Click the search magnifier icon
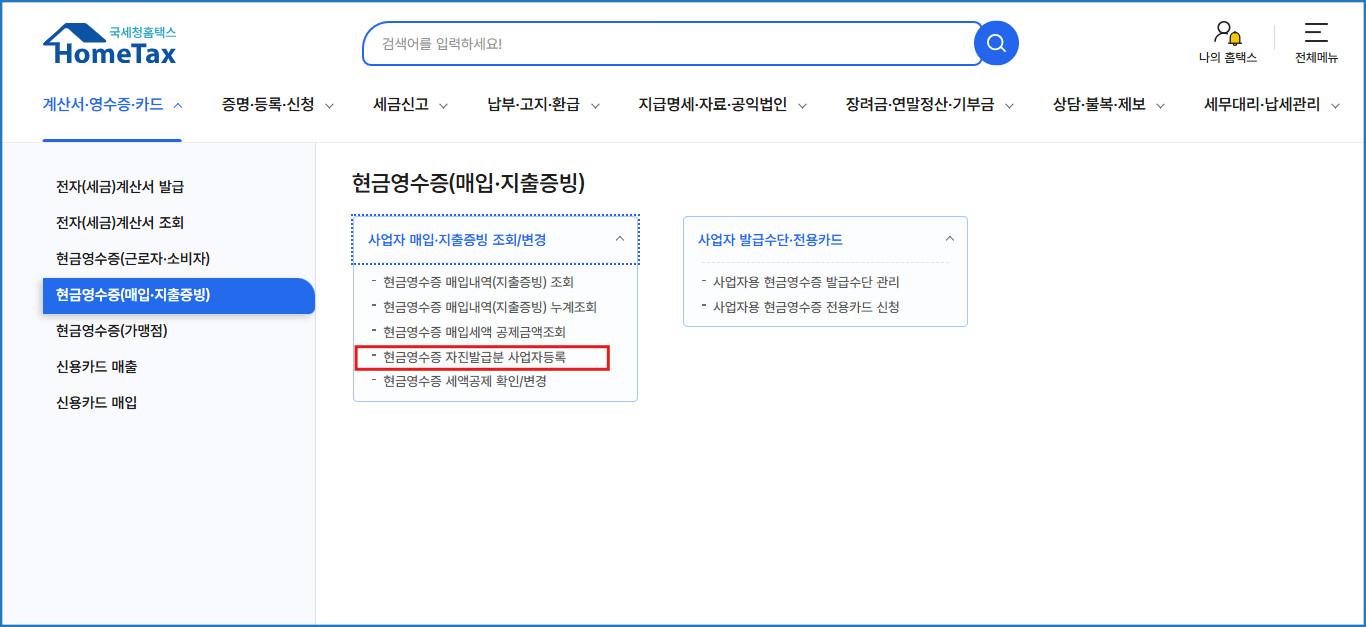This screenshot has width=1366, height=627. [x=994, y=43]
